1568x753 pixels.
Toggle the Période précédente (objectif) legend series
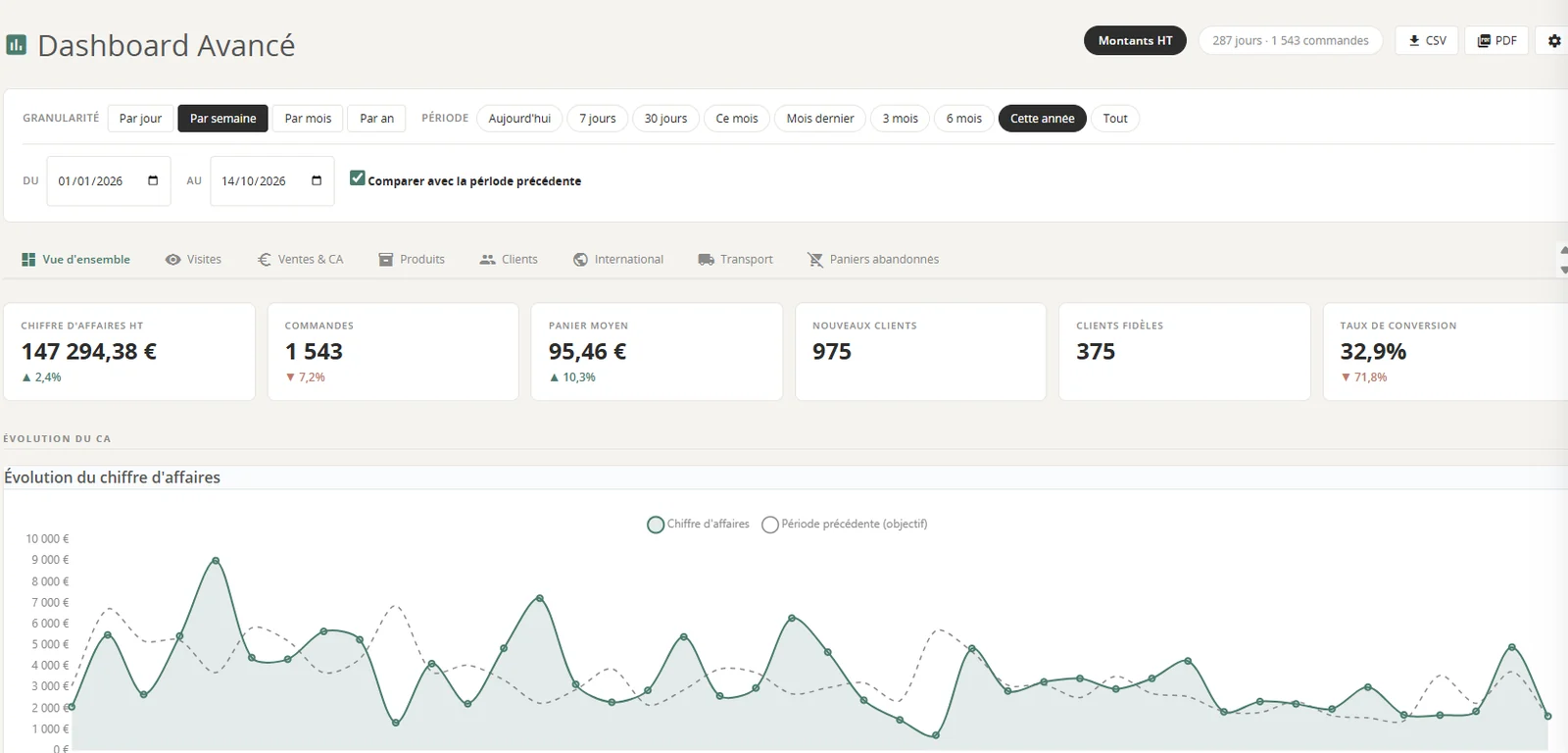click(x=845, y=525)
